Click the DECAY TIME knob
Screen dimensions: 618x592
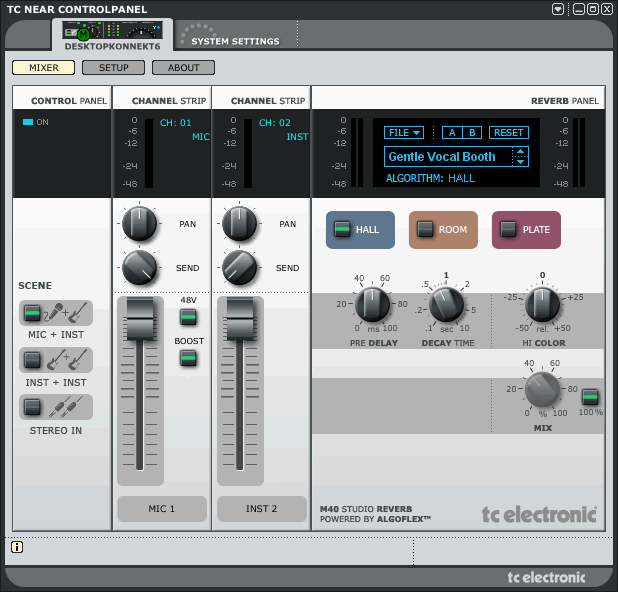click(x=446, y=304)
